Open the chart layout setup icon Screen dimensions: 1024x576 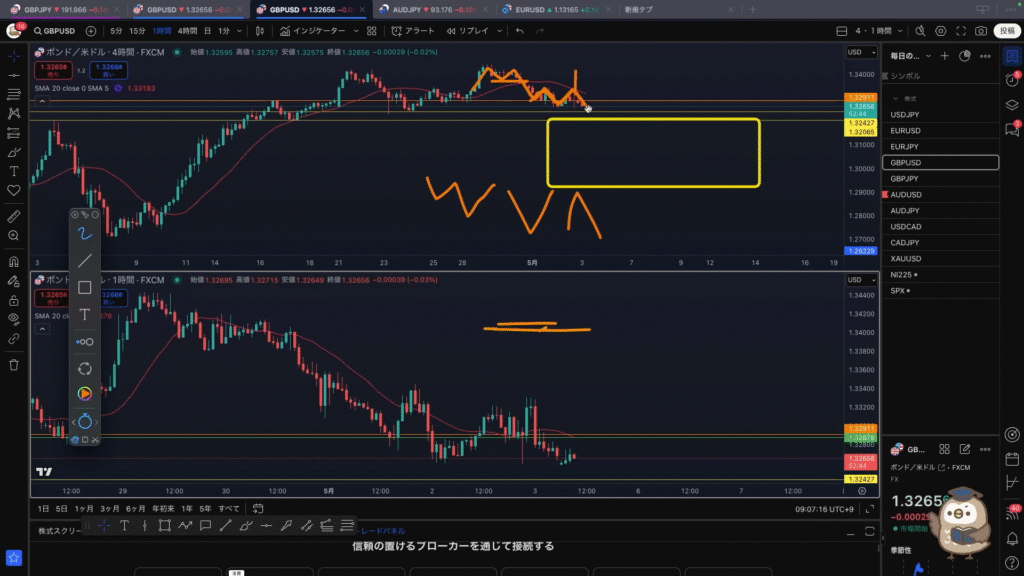click(842, 31)
